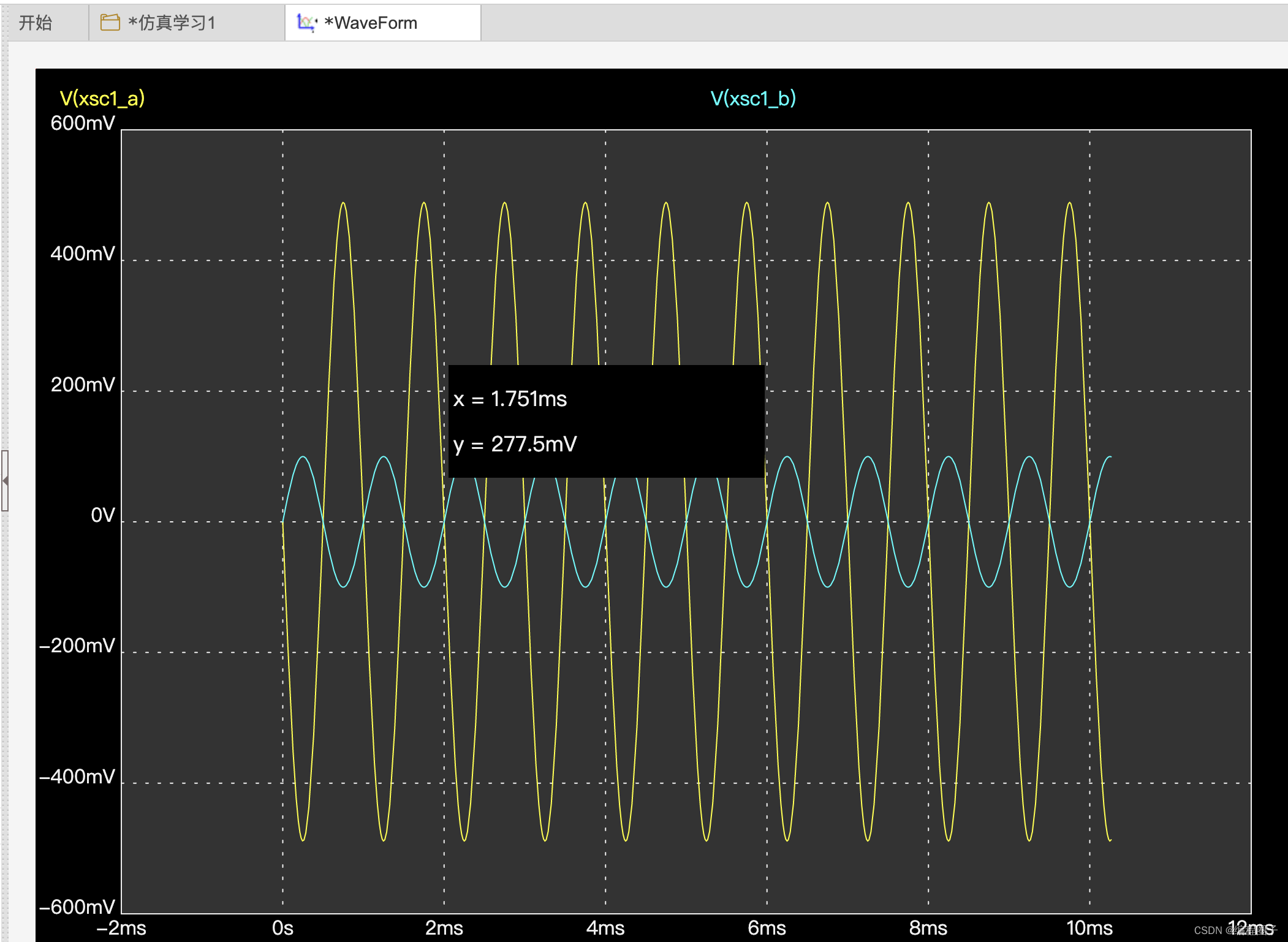1288x942 pixels.
Task: Click the 600mV y-axis label
Action: [x=83, y=123]
